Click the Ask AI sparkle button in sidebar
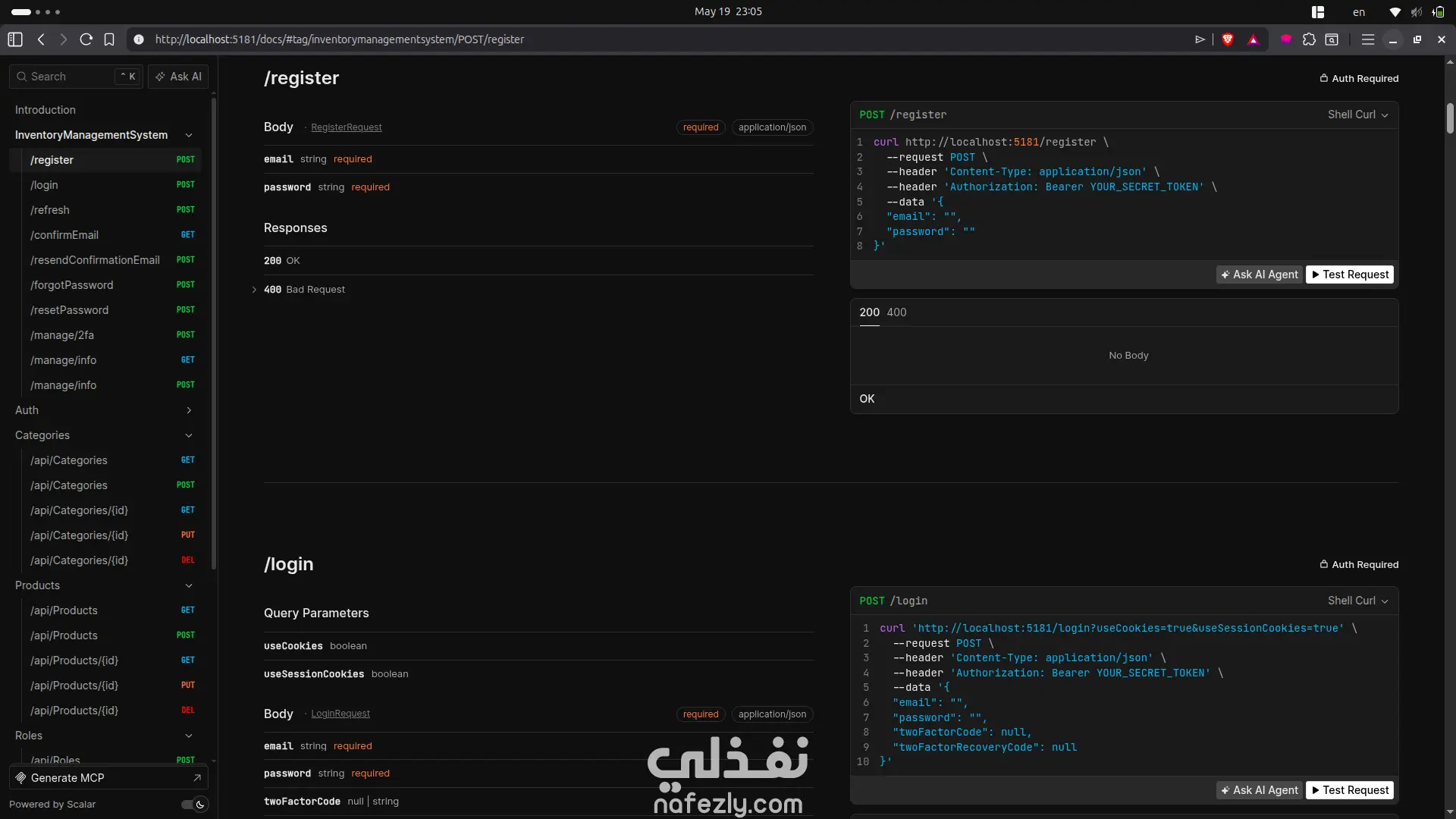 tap(178, 77)
